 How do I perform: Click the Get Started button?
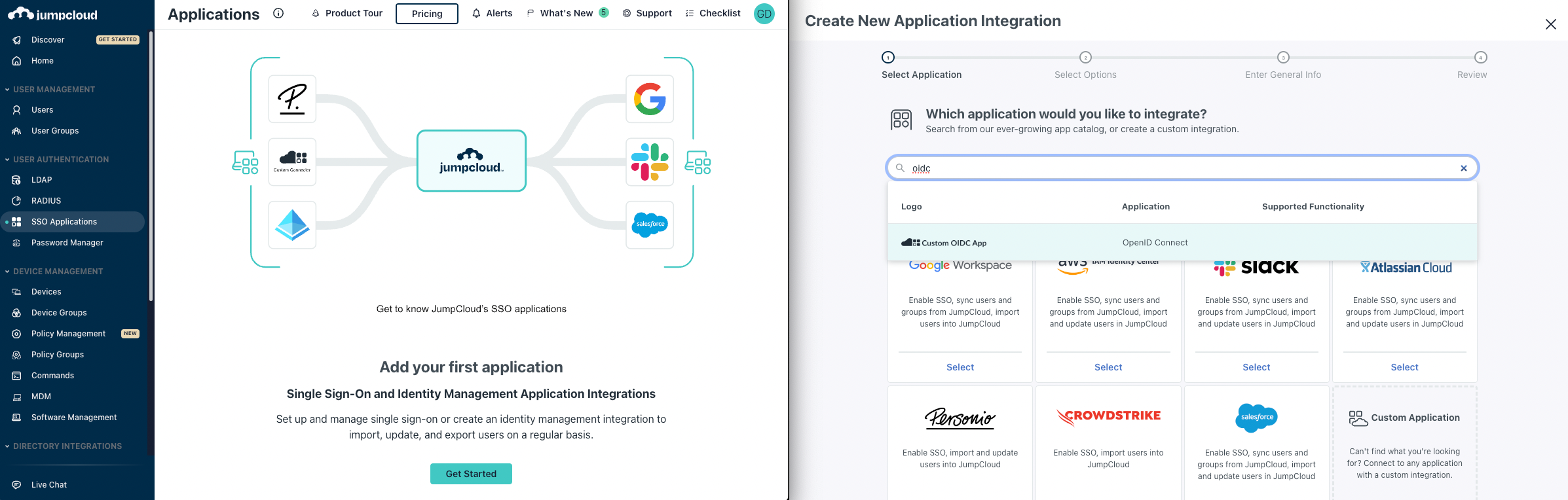[x=471, y=474]
